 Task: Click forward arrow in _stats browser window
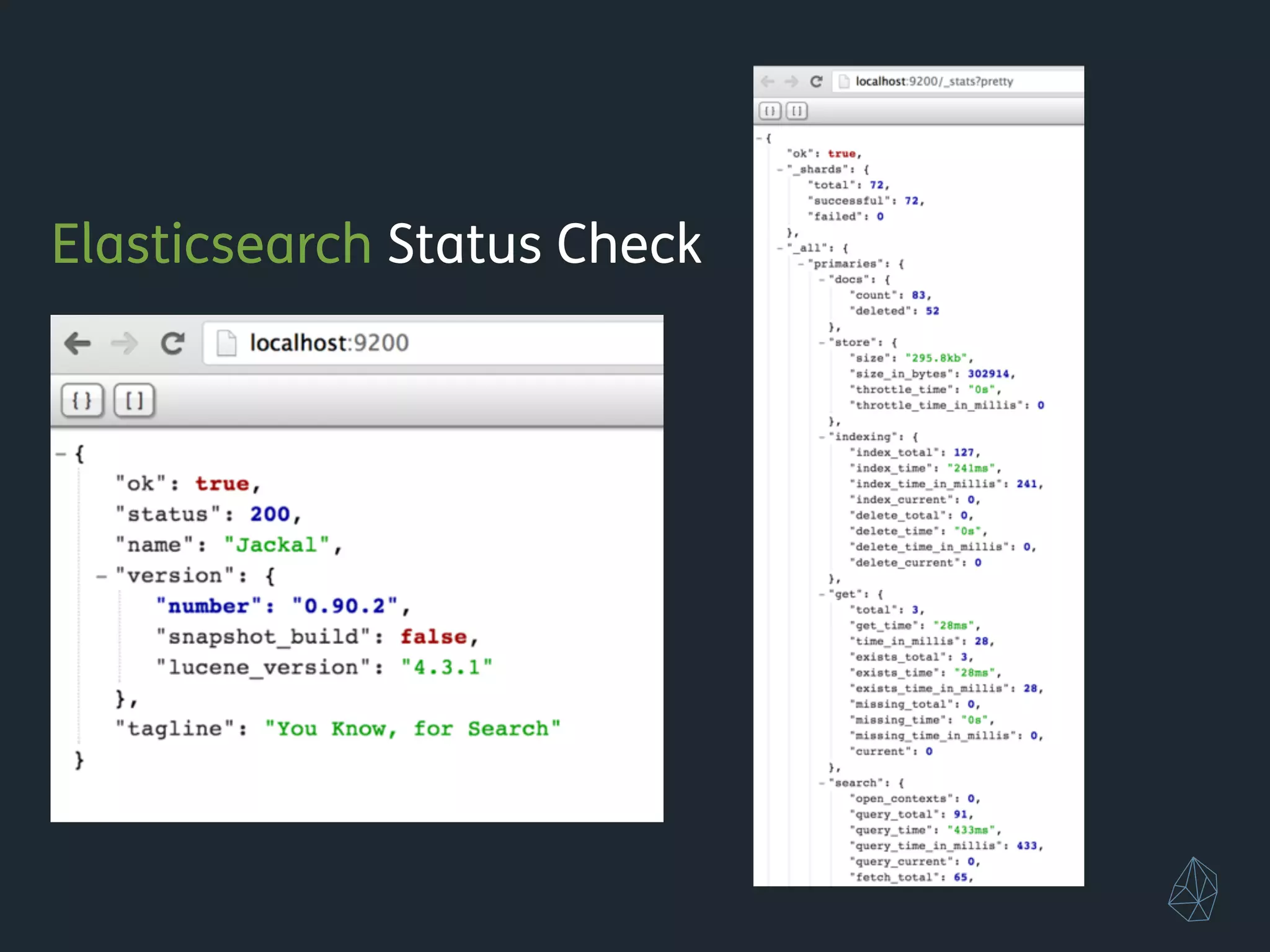791,81
